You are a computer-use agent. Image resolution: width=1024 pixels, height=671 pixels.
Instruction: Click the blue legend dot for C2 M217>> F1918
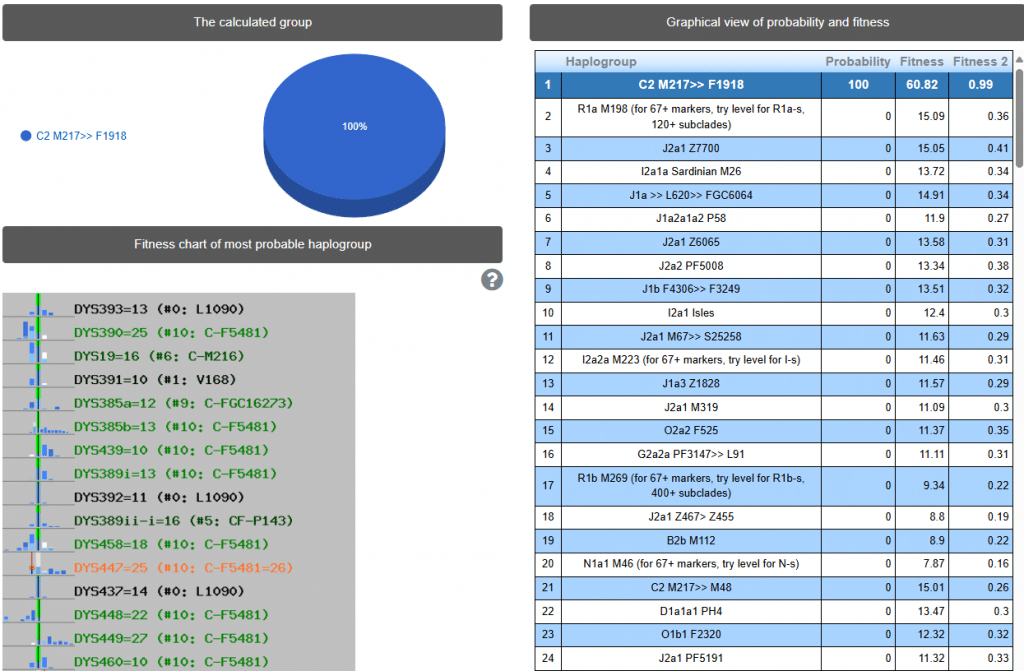[x=26, y=136]
